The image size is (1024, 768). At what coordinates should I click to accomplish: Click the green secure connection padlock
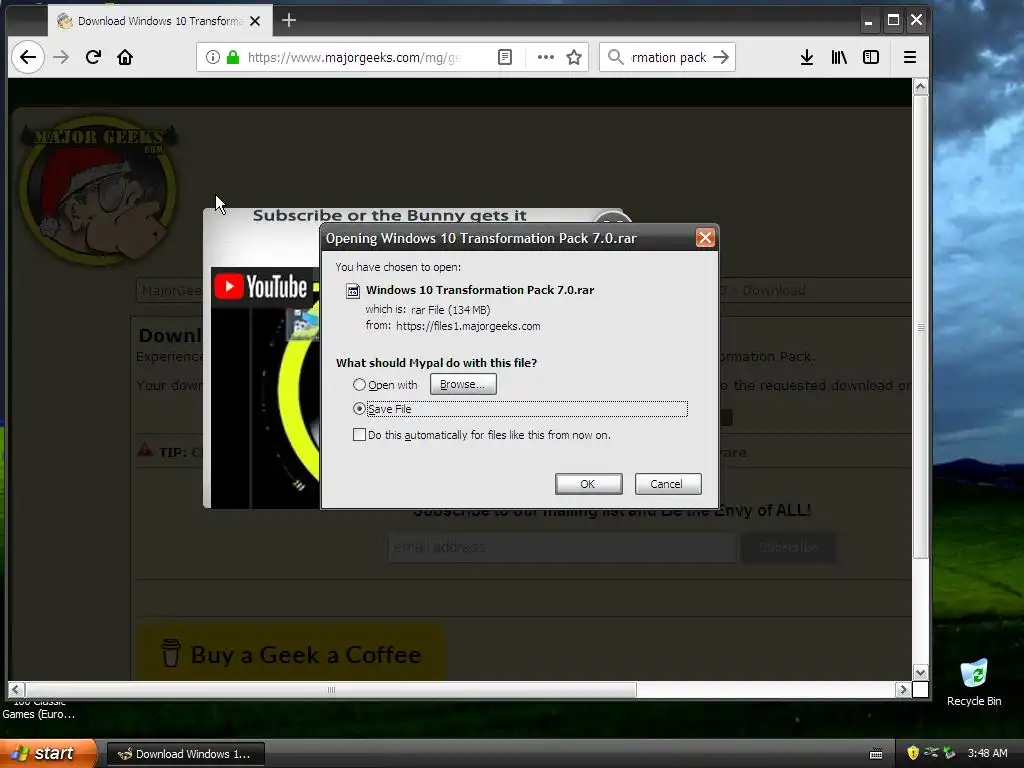pos(232,57)
